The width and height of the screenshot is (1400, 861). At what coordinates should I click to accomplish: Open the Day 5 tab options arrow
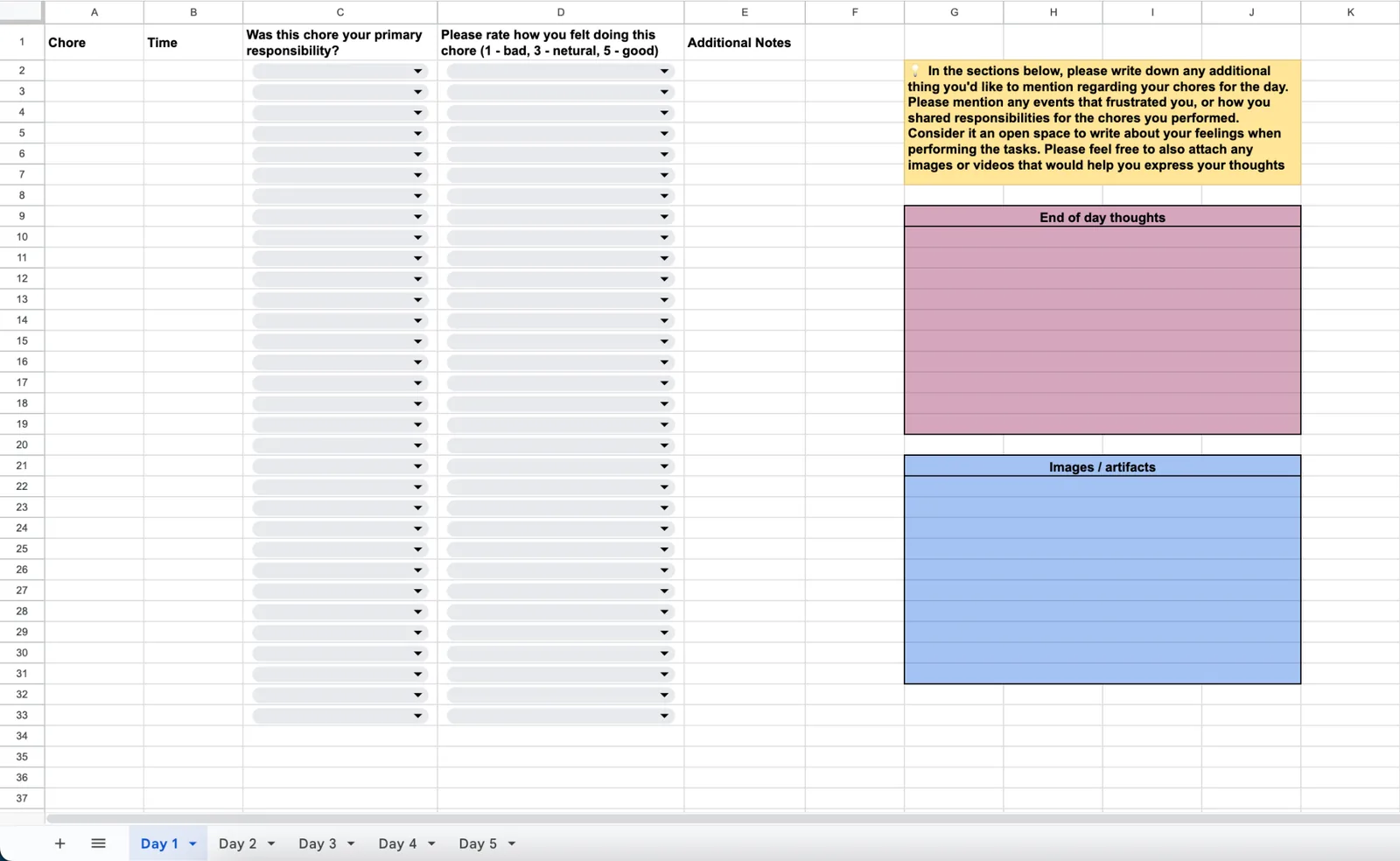512,843
